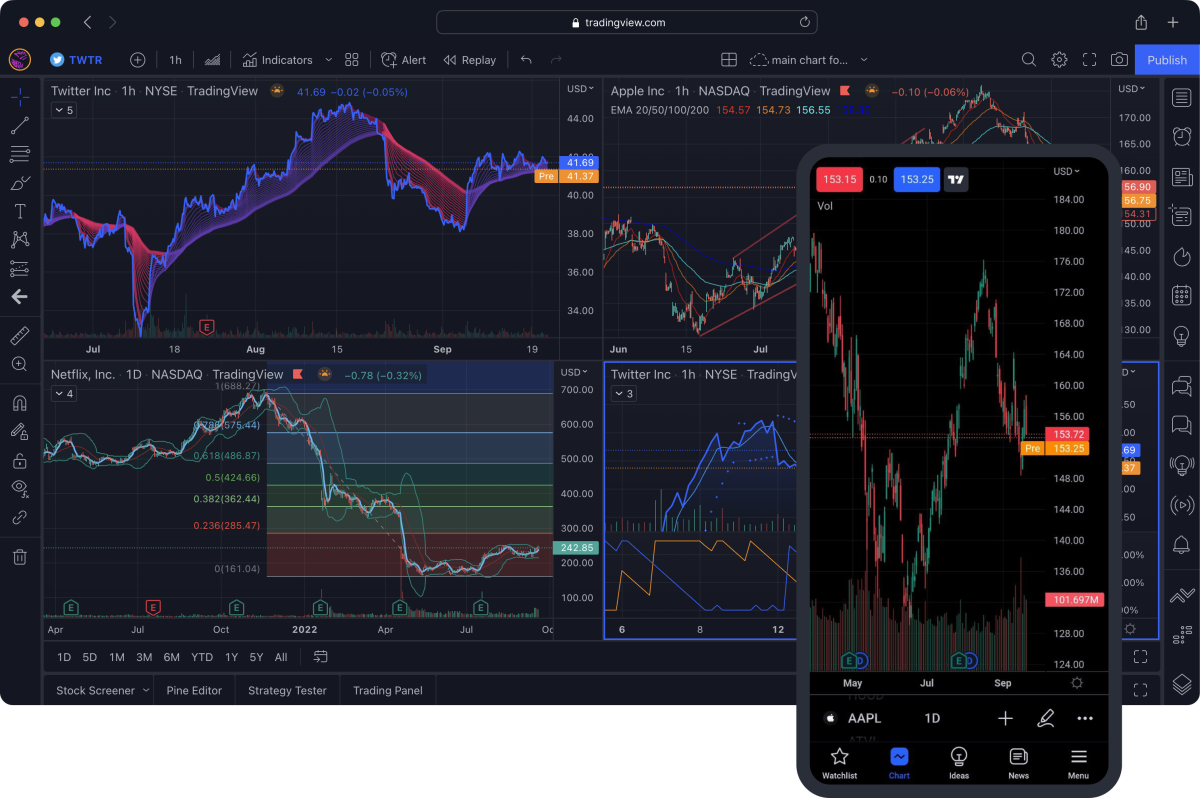The width and height of the screenshot is (1200, 798).
Task: Open the alarm clock panel on right sidebar
Action: point(1182,135)
